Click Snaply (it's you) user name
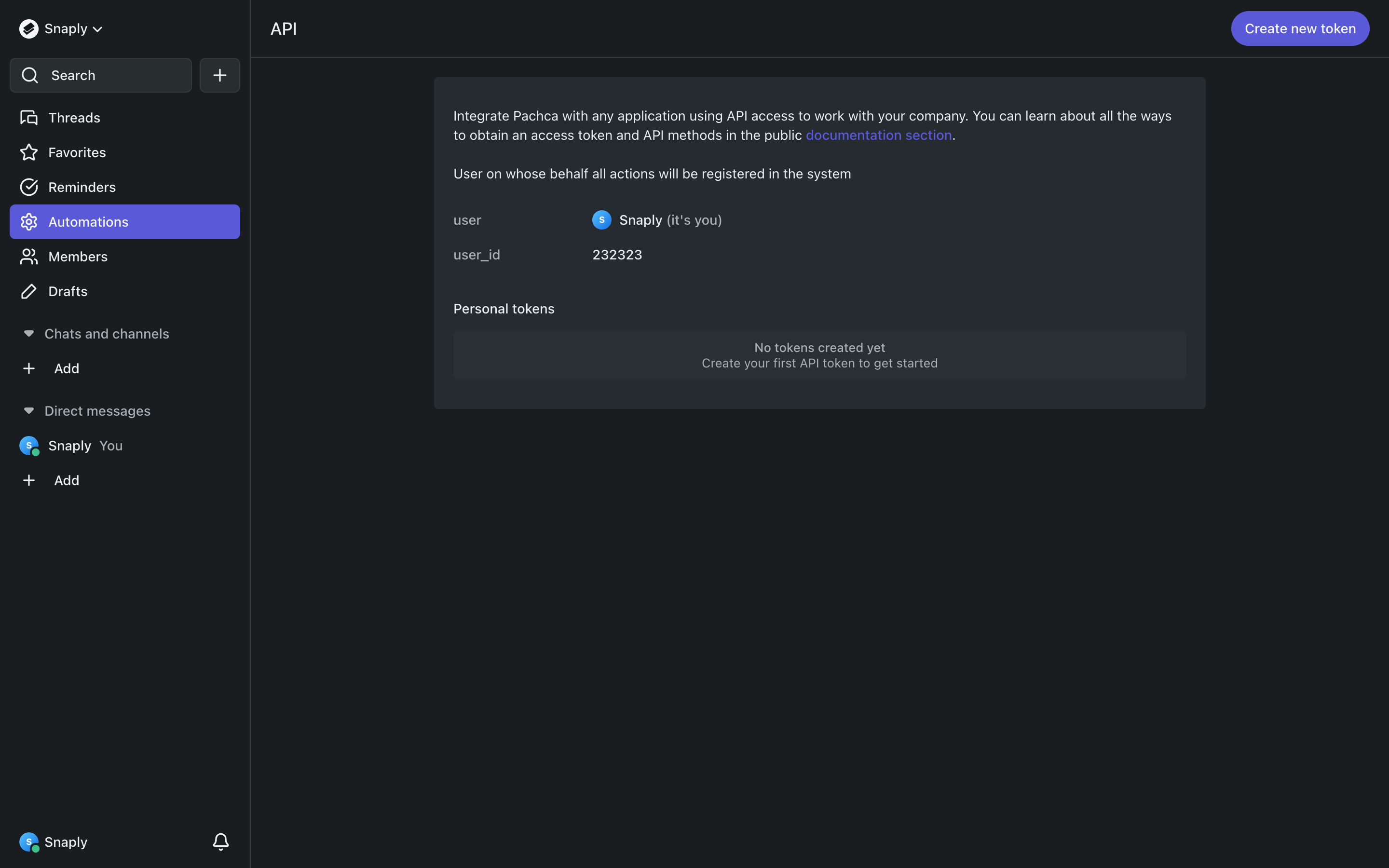The image size is (1389, 868). (x=670, y=220)
